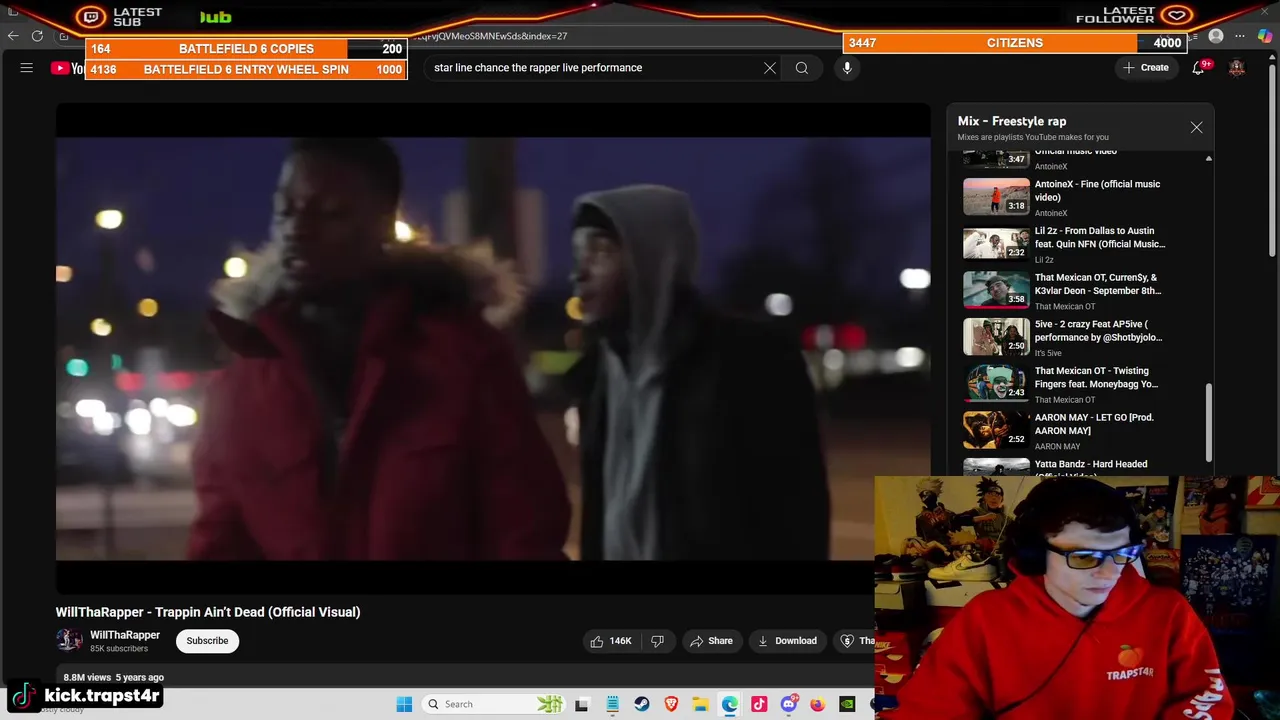Reload the page with the browser refresh icon

click(x=38, y=36)
